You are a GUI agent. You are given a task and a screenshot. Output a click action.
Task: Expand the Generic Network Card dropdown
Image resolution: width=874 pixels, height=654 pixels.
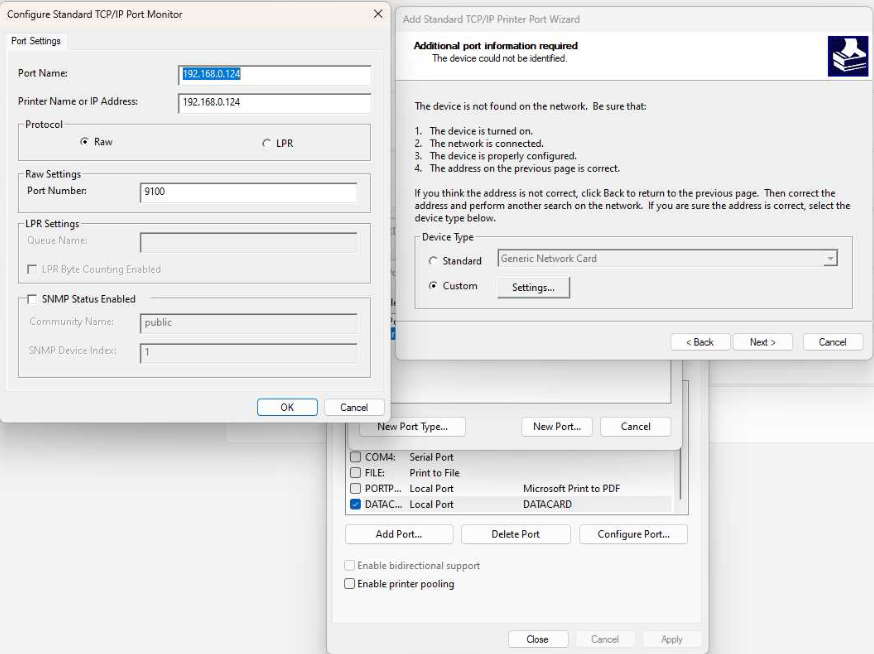click(x=829, y=259)
